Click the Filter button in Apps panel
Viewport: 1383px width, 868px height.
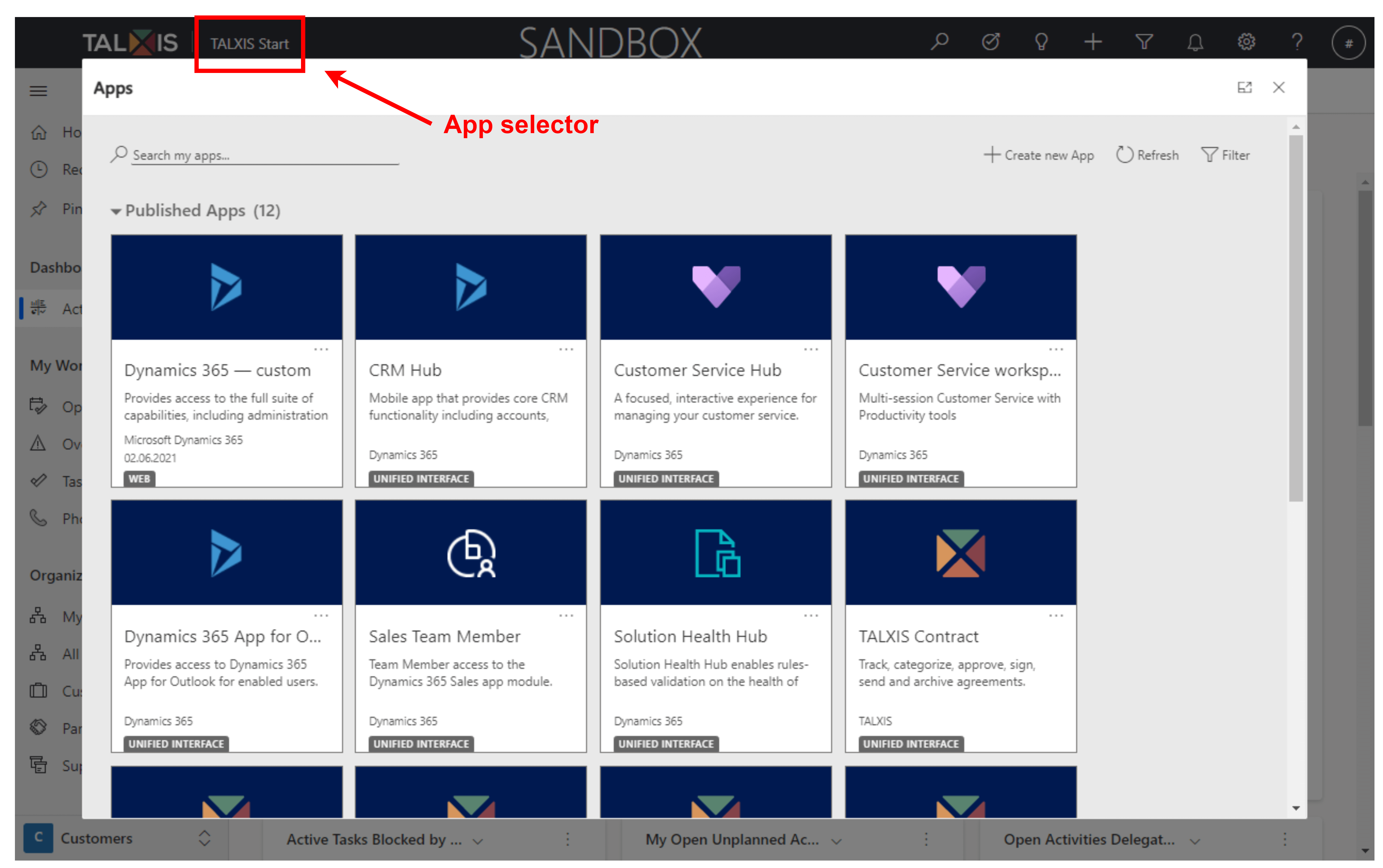pos(1226,155)
